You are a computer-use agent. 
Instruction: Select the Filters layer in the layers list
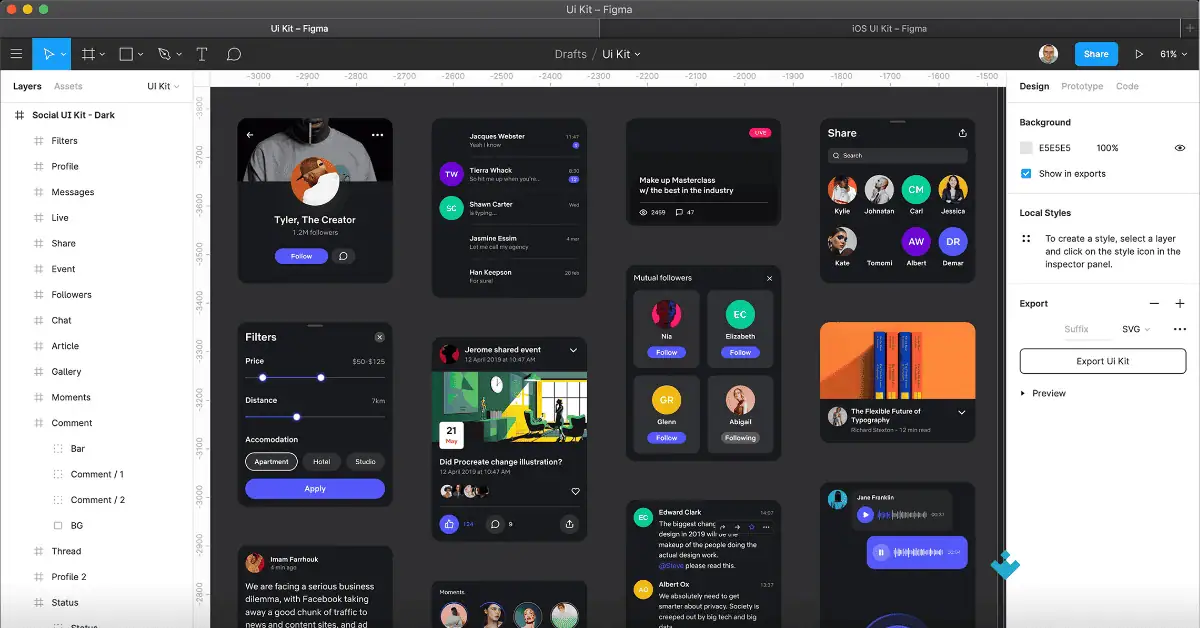[64, 140]
